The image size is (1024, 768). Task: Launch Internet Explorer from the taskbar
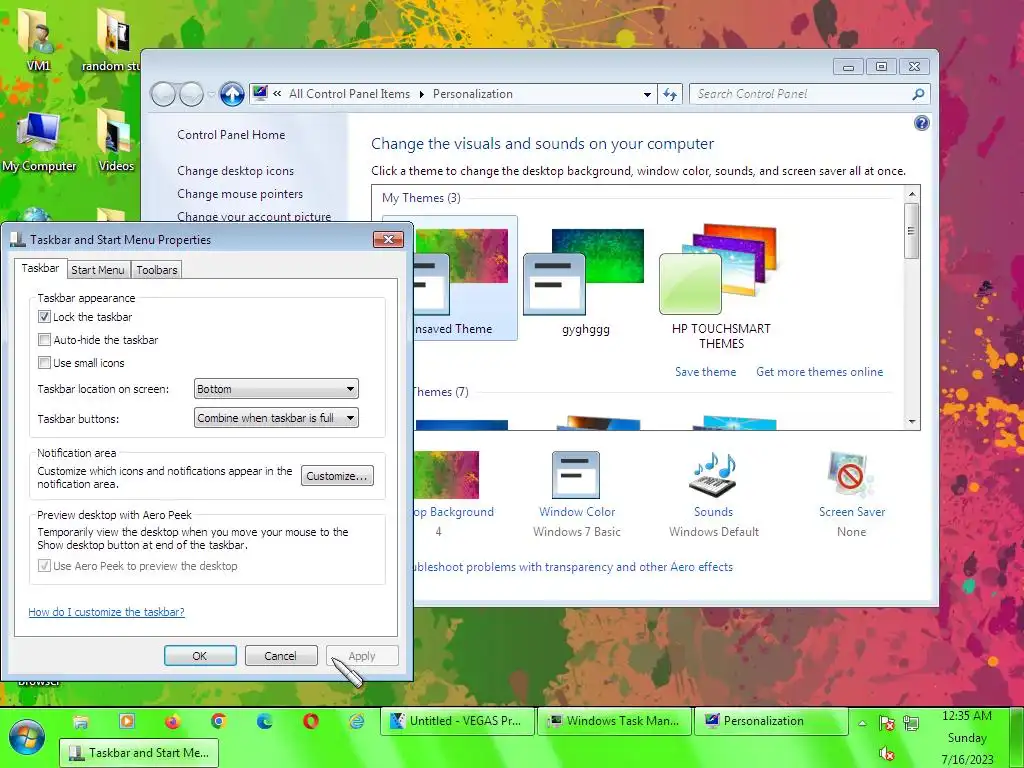click(x=357, y=721)
